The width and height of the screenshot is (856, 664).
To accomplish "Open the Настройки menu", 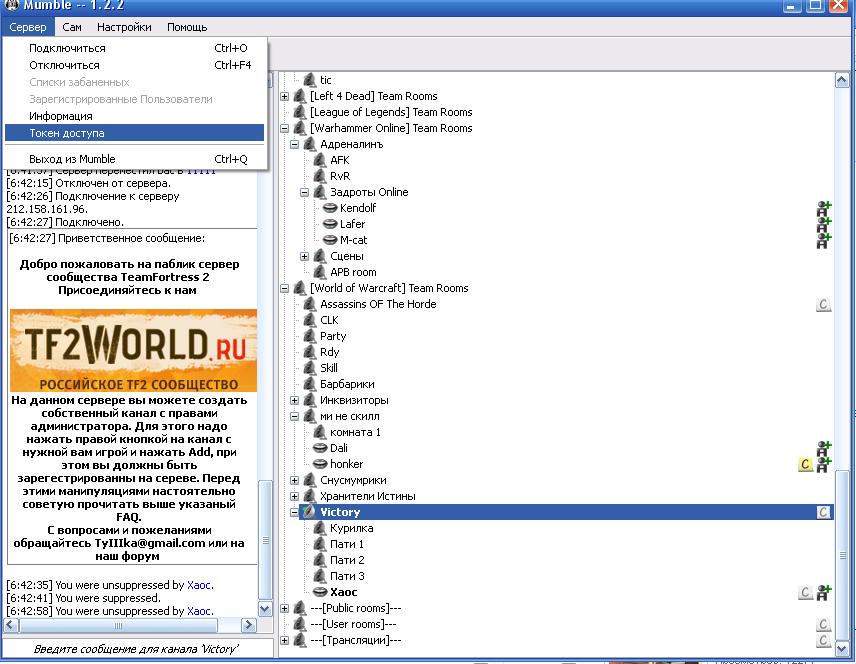I will [x=124, y=27].
